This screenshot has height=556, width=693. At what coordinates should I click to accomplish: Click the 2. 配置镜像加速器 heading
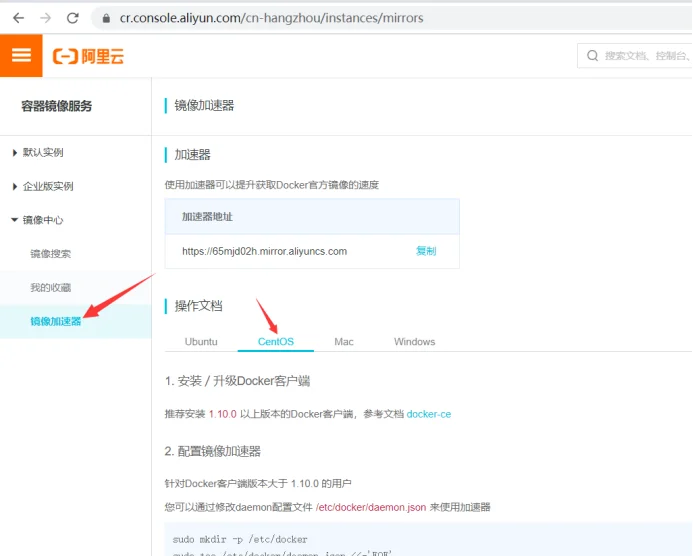[213, 451]
